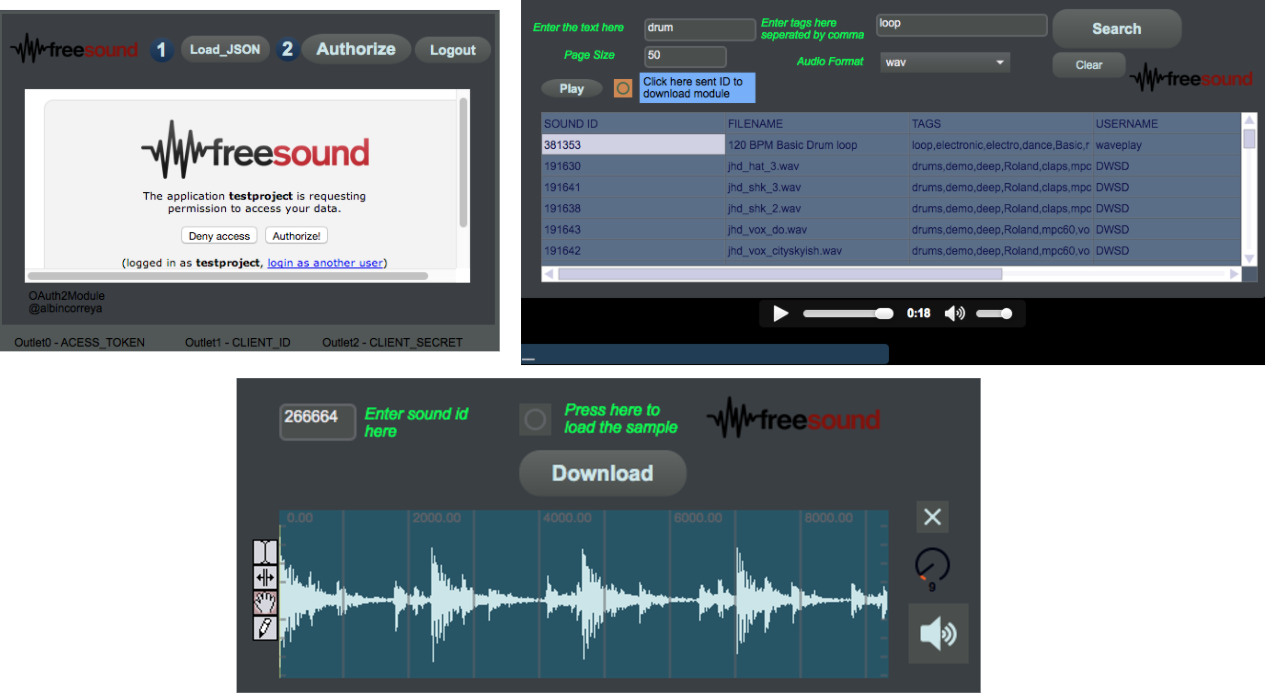Select the waveform hand move tool

pos(265,602)
